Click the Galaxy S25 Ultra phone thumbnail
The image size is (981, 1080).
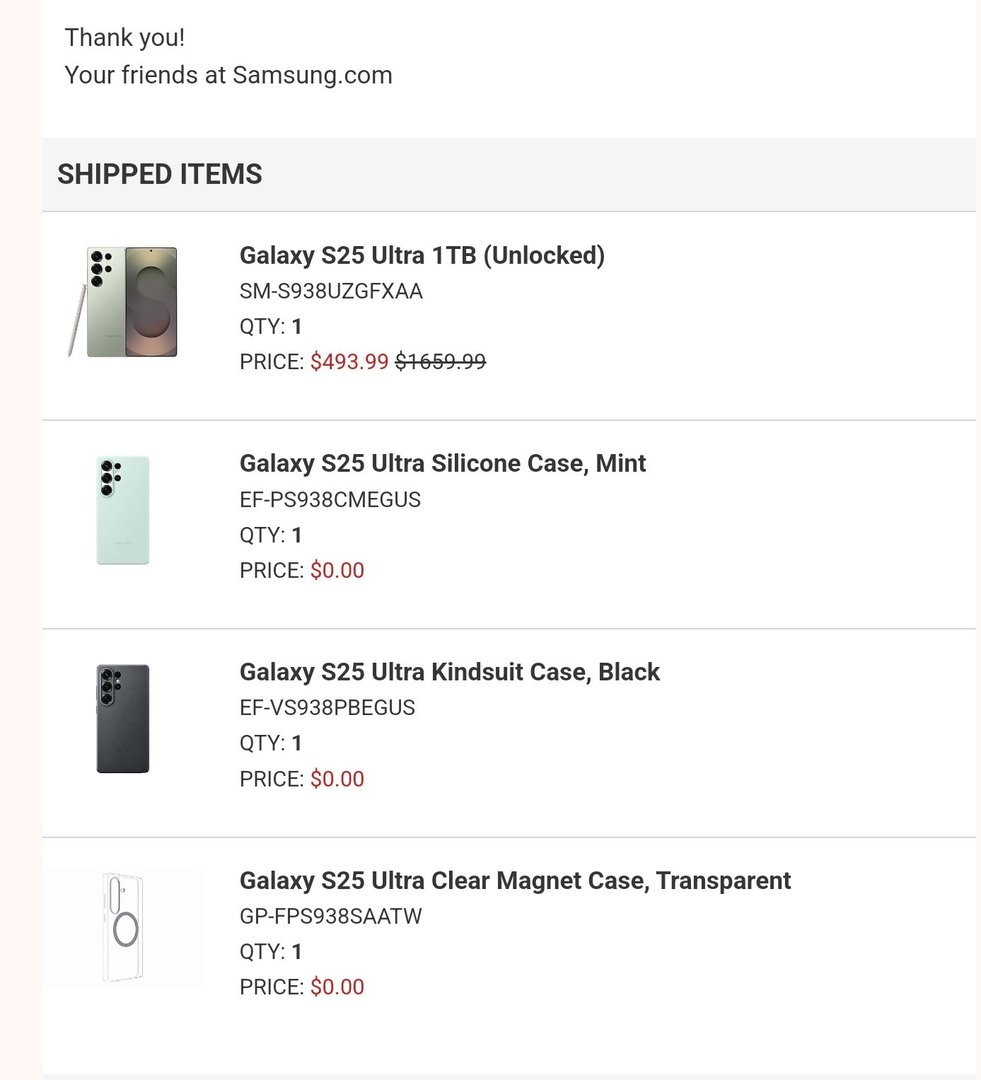(x=124, y=302)
